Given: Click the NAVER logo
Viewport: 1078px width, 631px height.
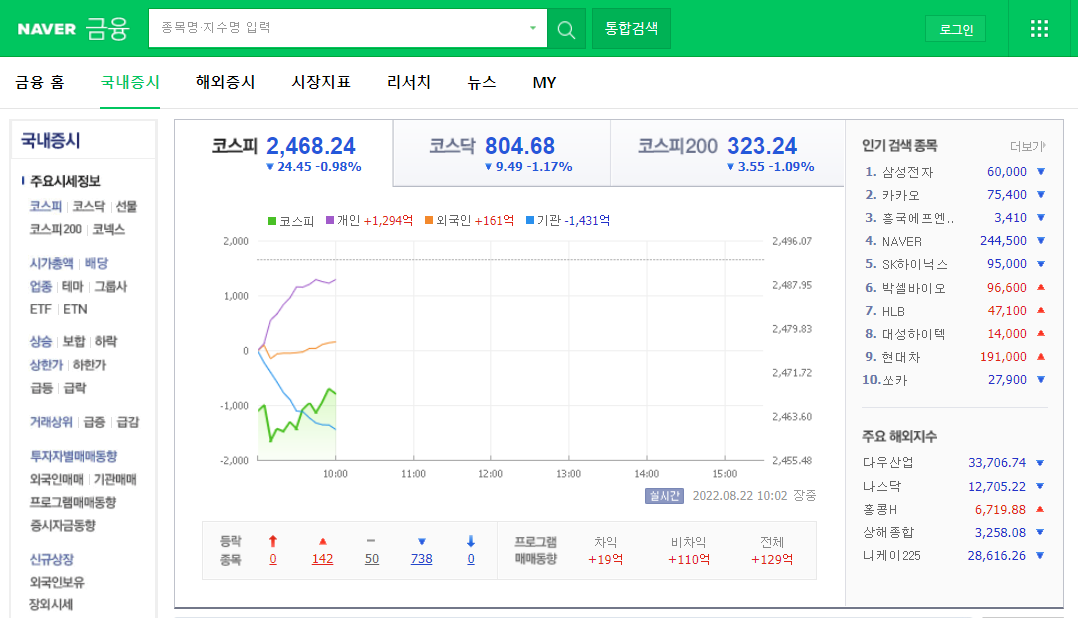Looking at the screenshot, I should (x=47, y=29).
